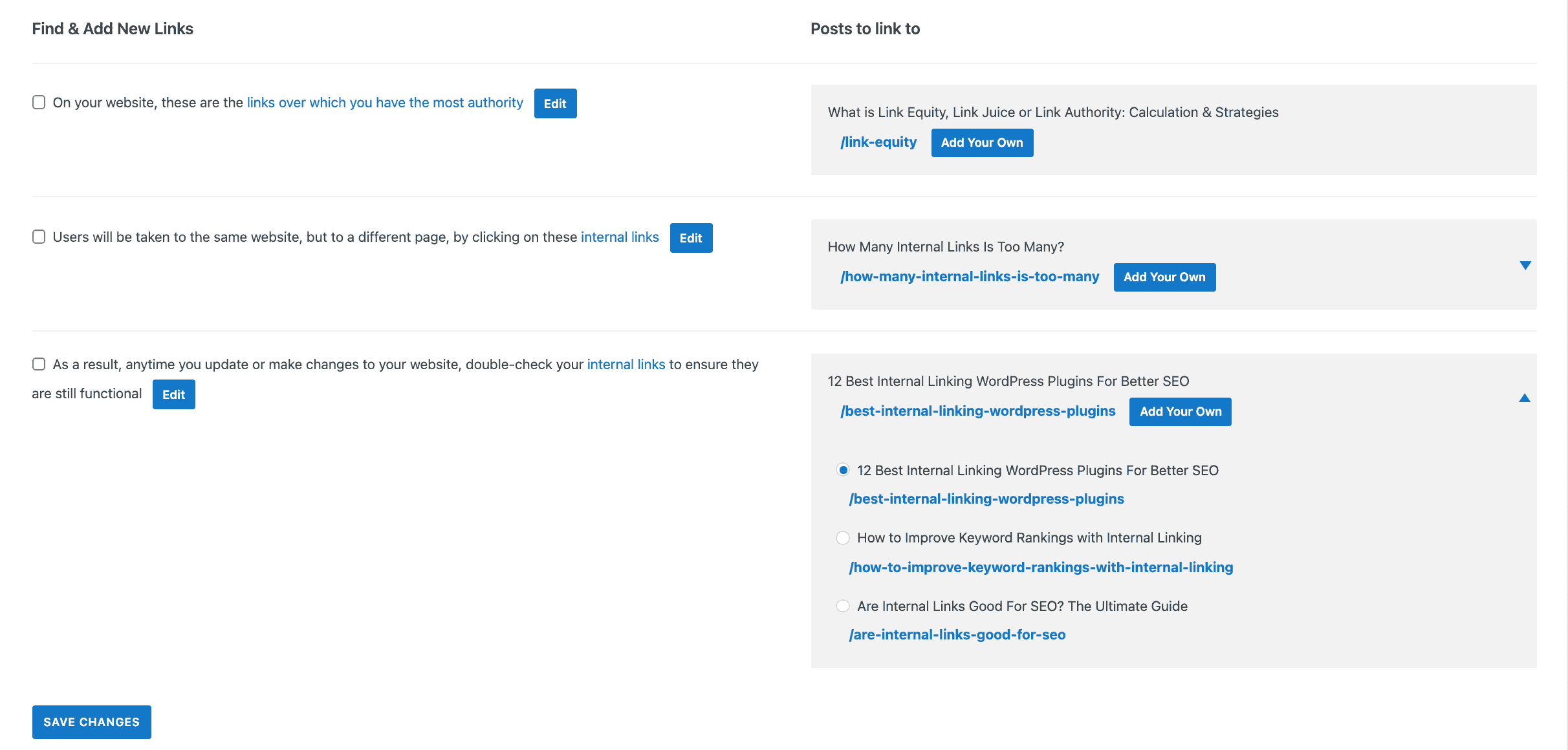This screenshot has width=1568, height=750.
Task: Open the /link-equity URL link
Action: click(878, 142)
